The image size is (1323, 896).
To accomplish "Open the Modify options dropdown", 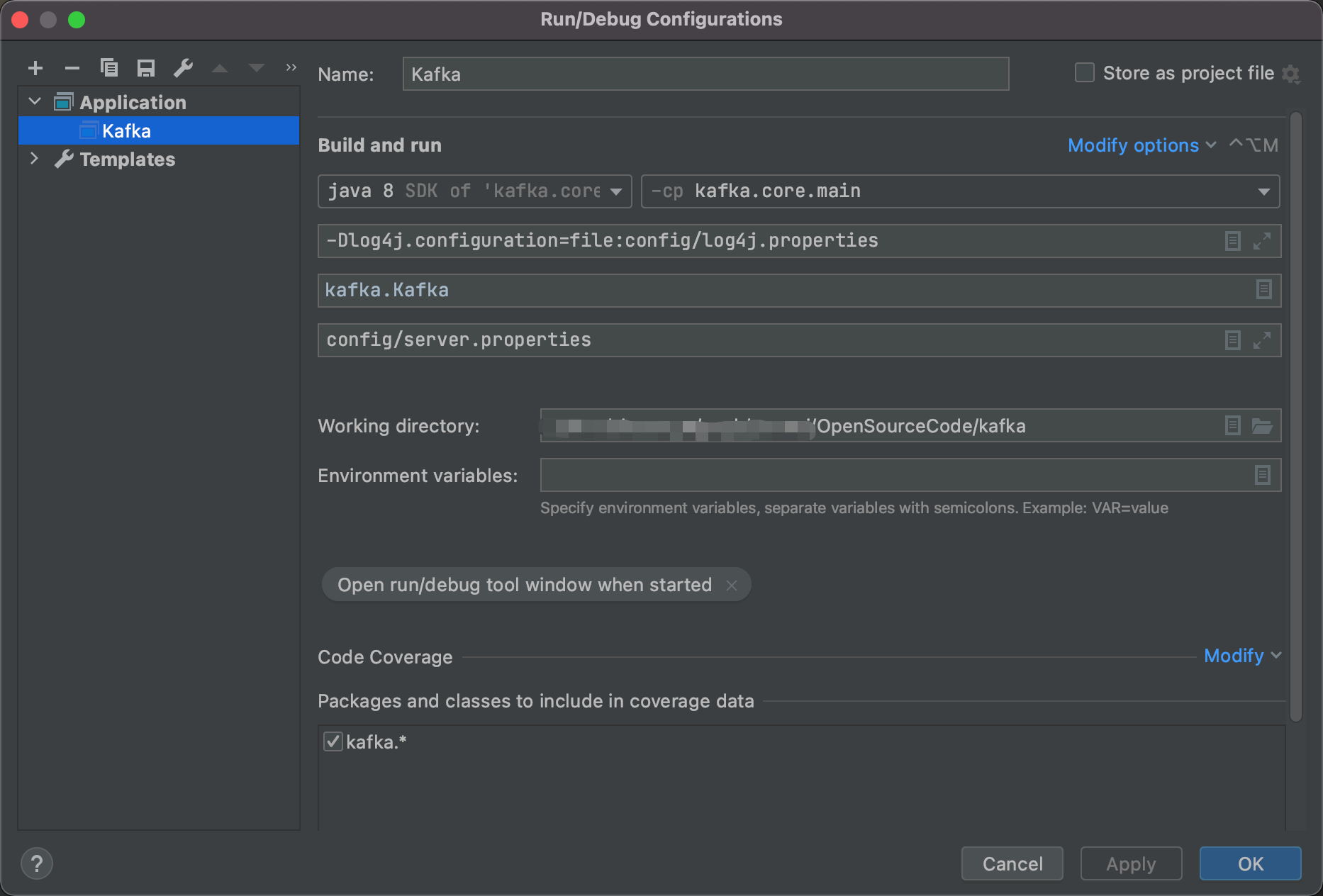I will point(1141,145).
